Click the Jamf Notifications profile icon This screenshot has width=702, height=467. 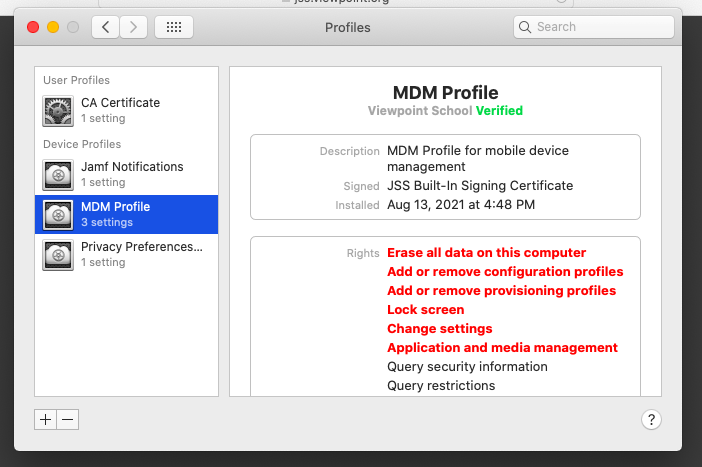(57, 175)
